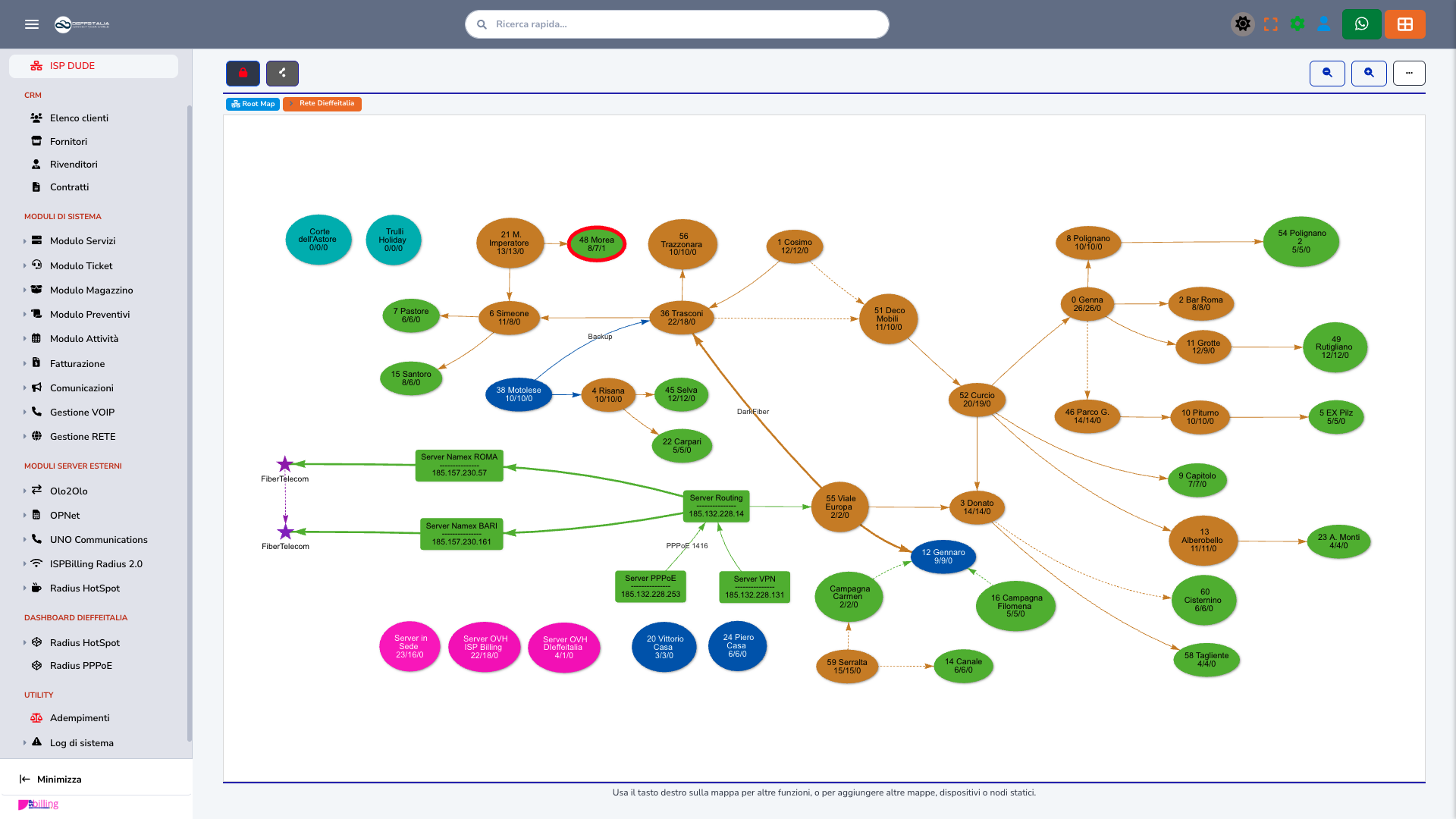Zoom in the map with plus magnifier
1456x819 pixels.
(x=1369, y=73)
